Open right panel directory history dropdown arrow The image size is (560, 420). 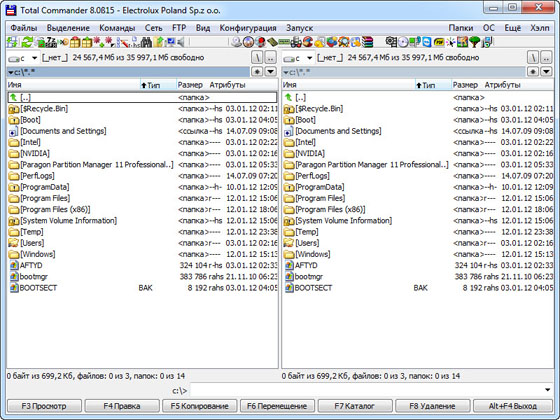point(546,72)
